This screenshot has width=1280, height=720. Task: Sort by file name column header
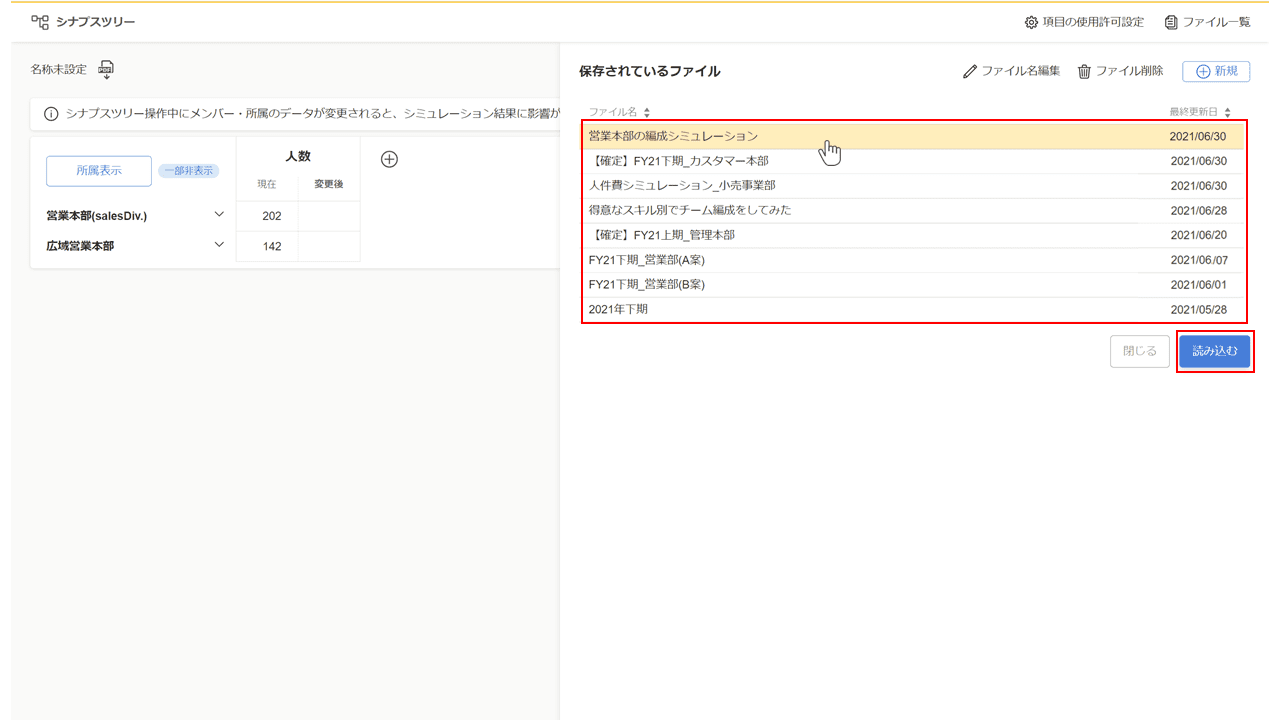pos(619,112)
